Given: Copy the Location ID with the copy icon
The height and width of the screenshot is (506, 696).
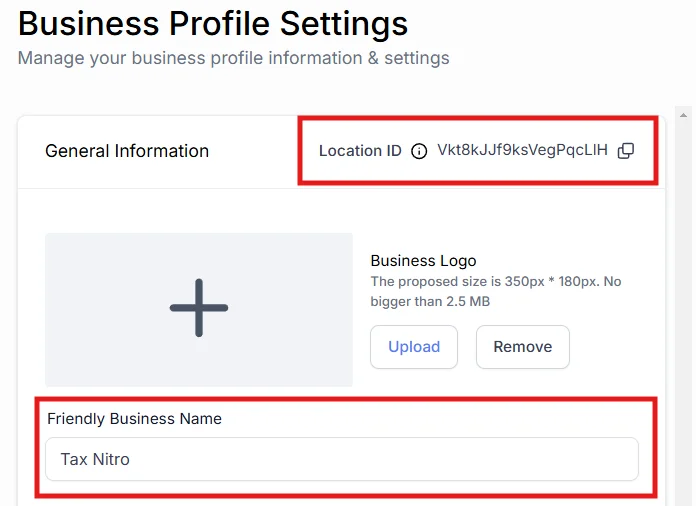Looking at the screenshot, I should (x=626, y=151).
